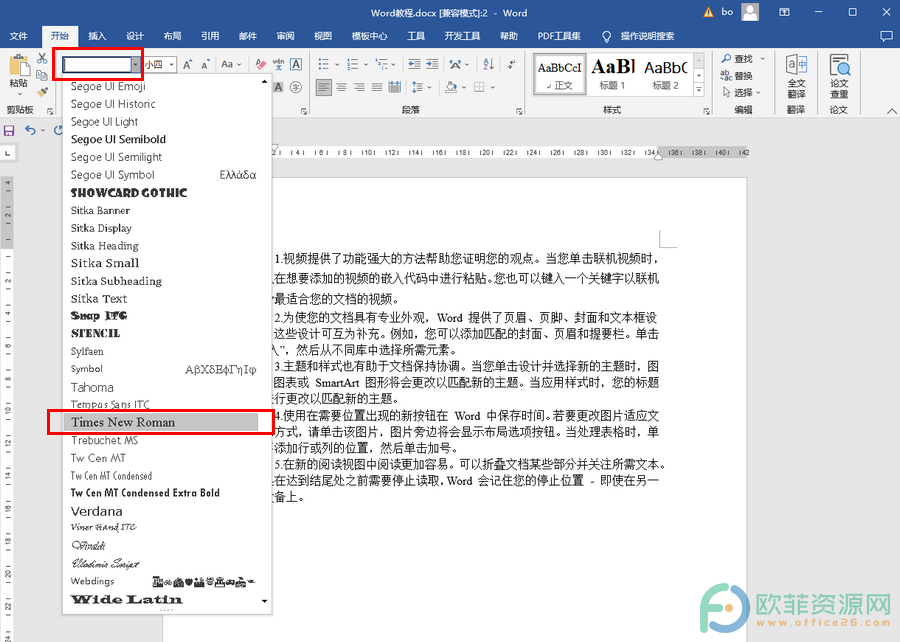This screenshot has height=642, width=900.
Task: Open the font name dropdown arrow
Action: (x=135, y=64)
